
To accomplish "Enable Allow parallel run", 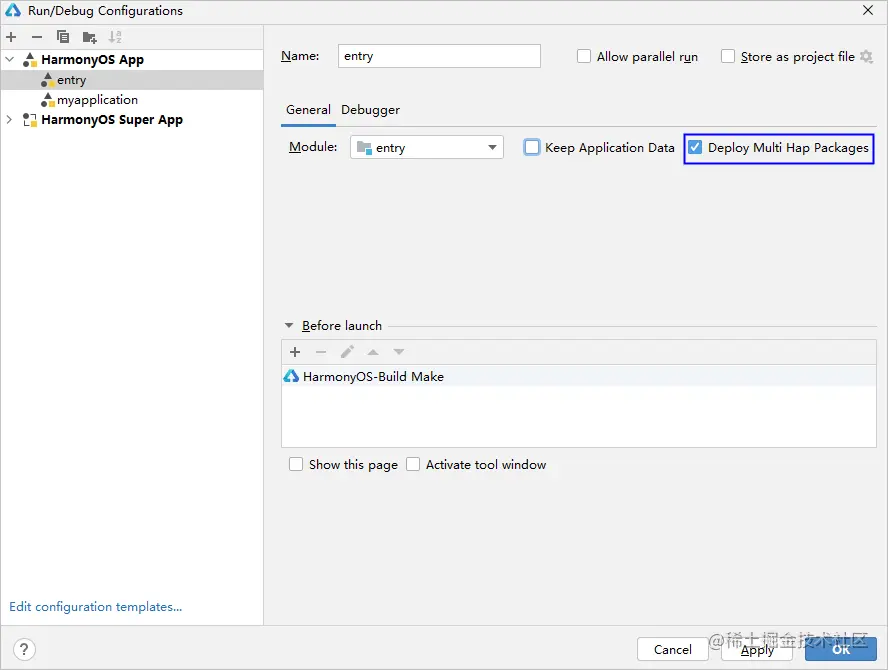I will (x=583, y=57).
